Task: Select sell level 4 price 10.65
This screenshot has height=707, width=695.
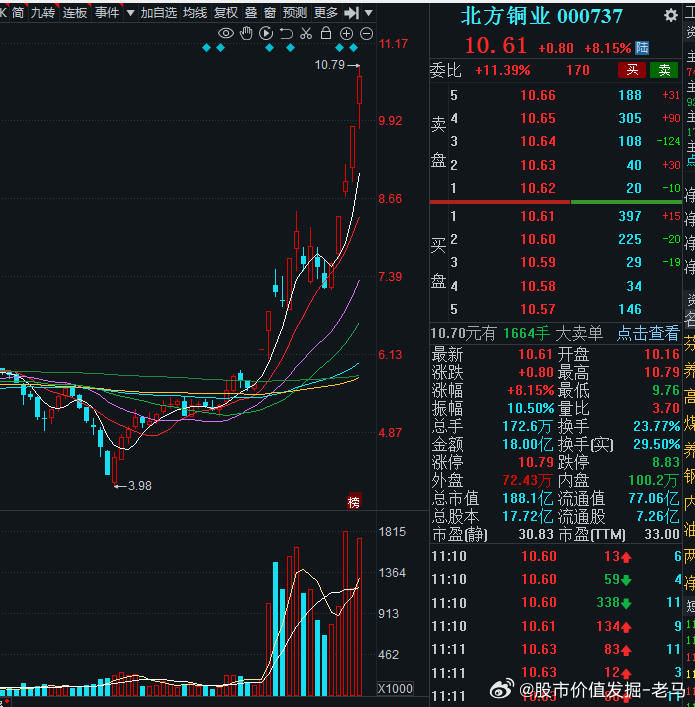Action: pos(538,118)
